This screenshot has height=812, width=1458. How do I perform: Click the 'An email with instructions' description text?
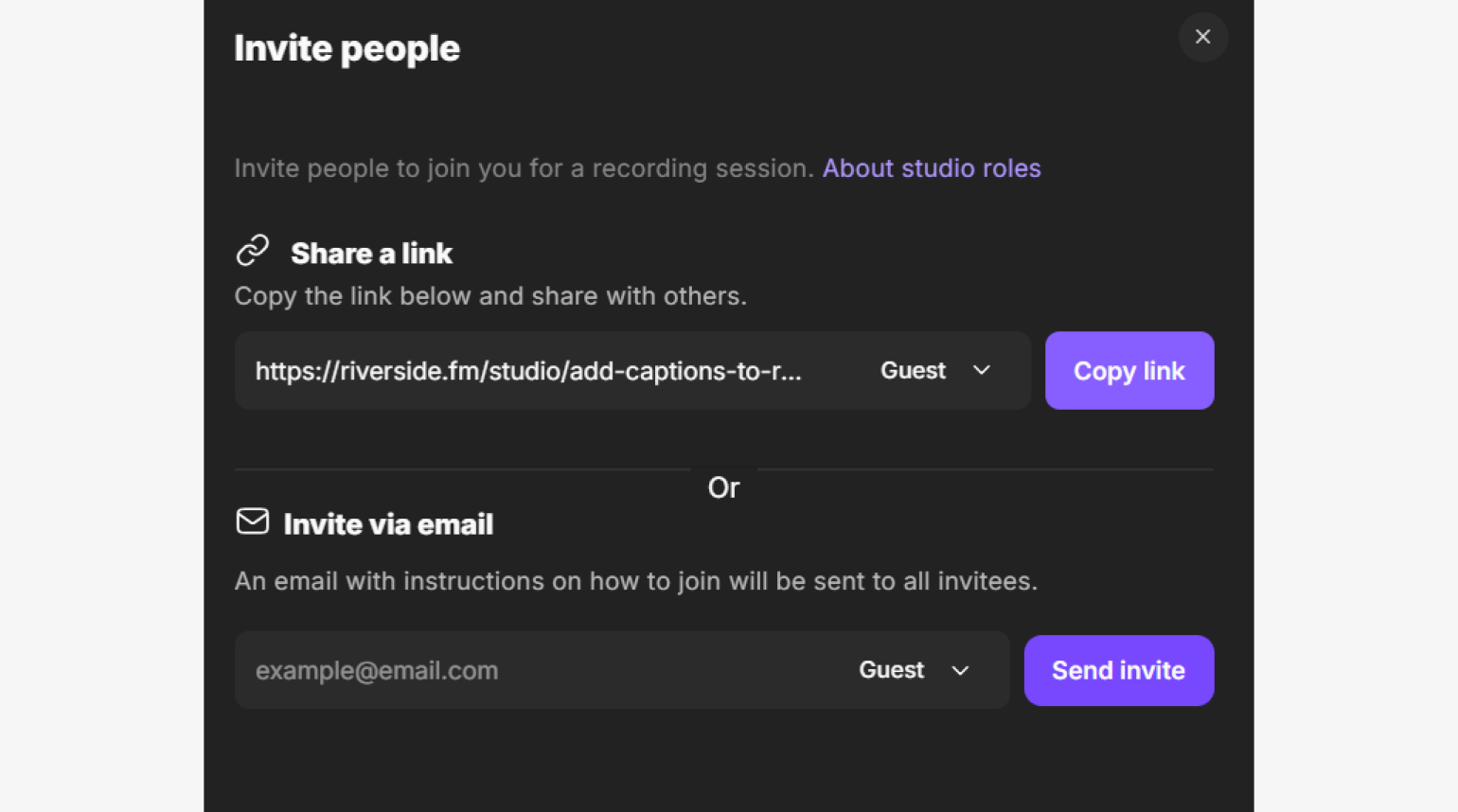pos(636,581)
